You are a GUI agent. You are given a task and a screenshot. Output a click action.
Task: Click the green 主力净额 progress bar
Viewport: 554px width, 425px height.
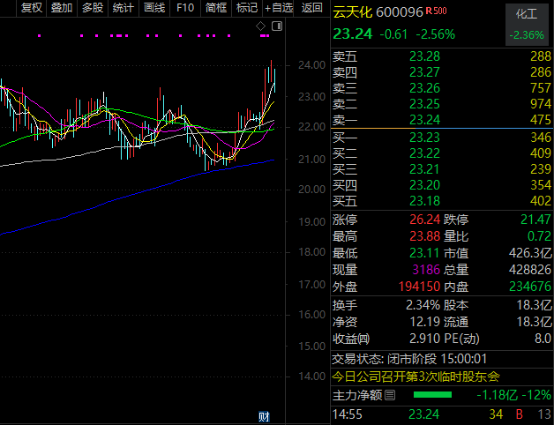pyautogui.click(x=432, y=395)
